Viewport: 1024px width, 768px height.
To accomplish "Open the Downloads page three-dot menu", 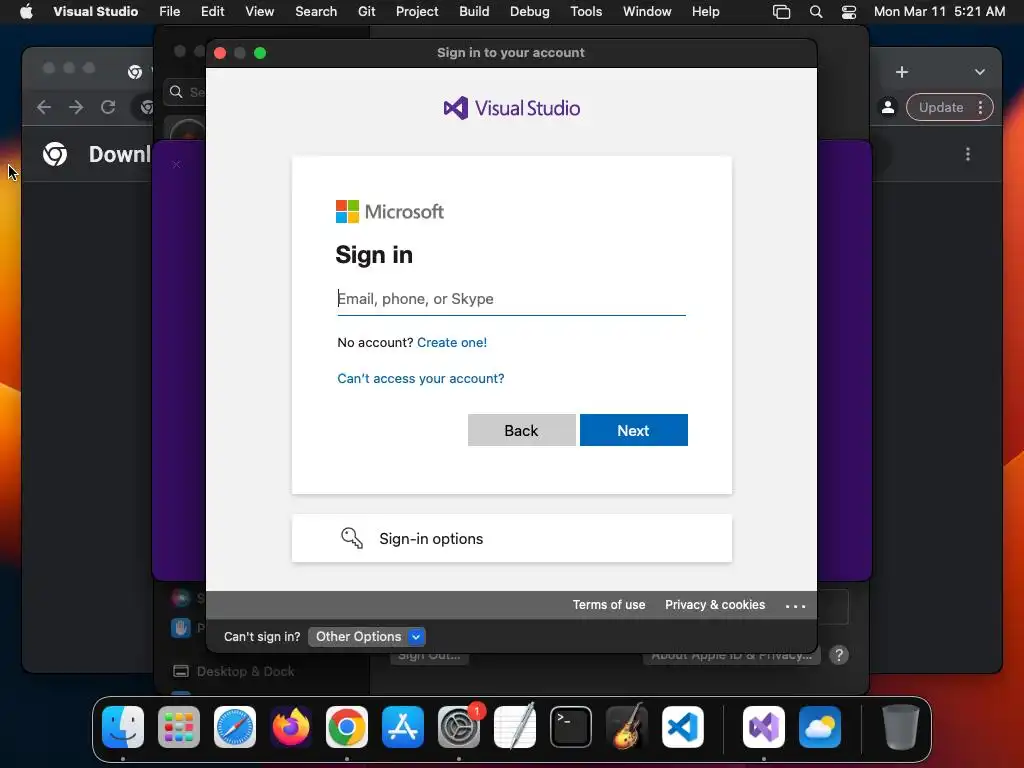I will [x=968, y=154].
